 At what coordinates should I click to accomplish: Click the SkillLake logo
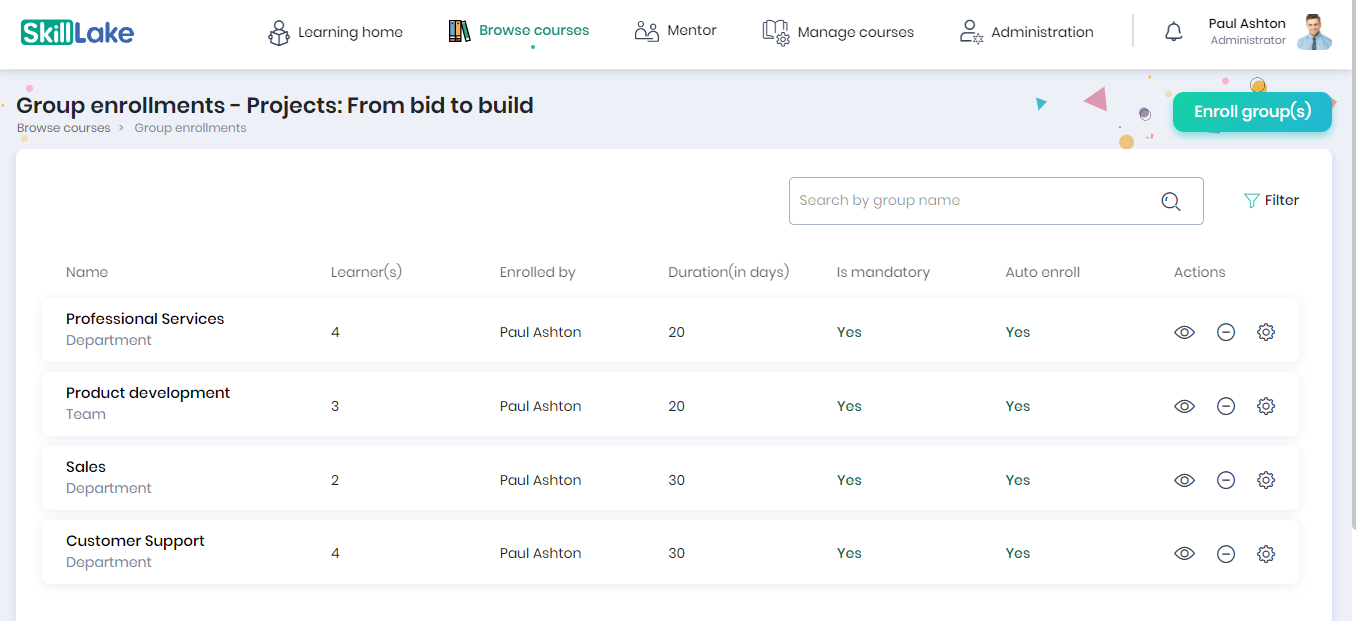coord(78,32)
